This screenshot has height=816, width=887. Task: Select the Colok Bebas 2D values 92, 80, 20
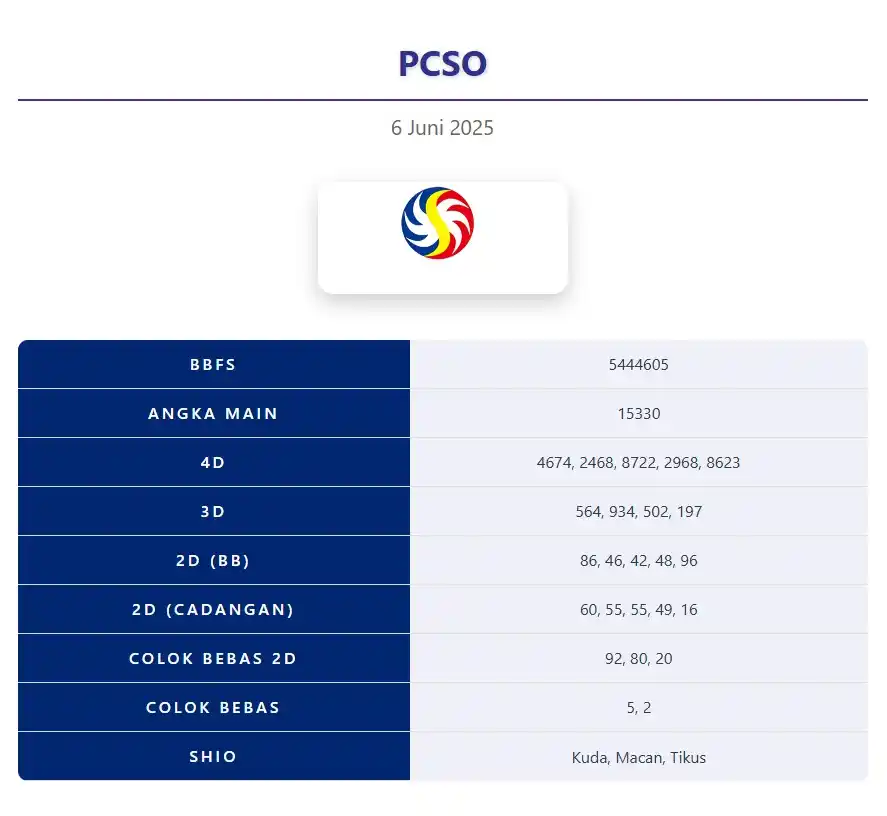[x=639, y=659]
